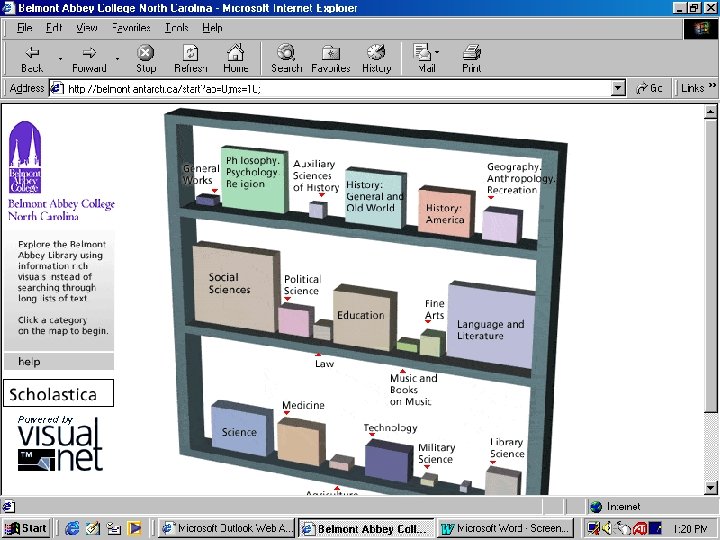
Task: Click the Internet zone status indicator
Action: 615,506
